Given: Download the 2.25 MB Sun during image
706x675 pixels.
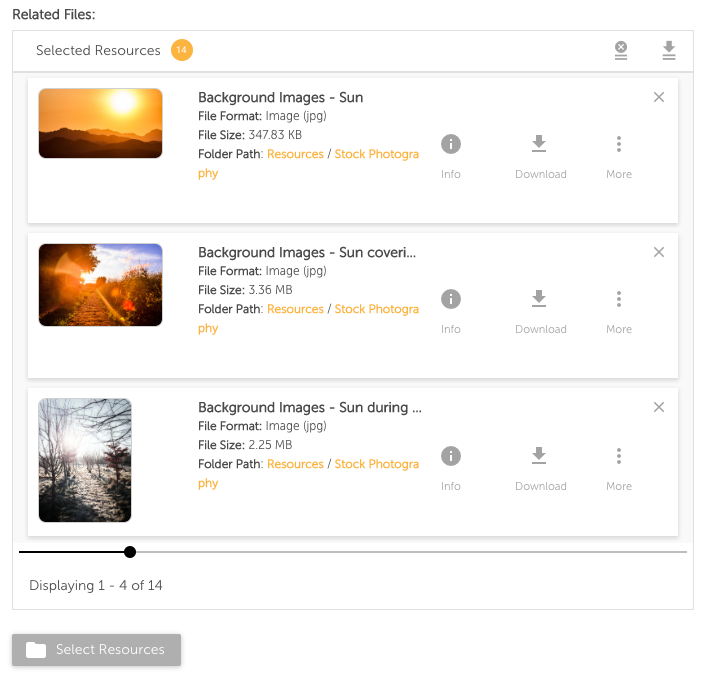Looking at the screenshot, I should pos(540,468).
